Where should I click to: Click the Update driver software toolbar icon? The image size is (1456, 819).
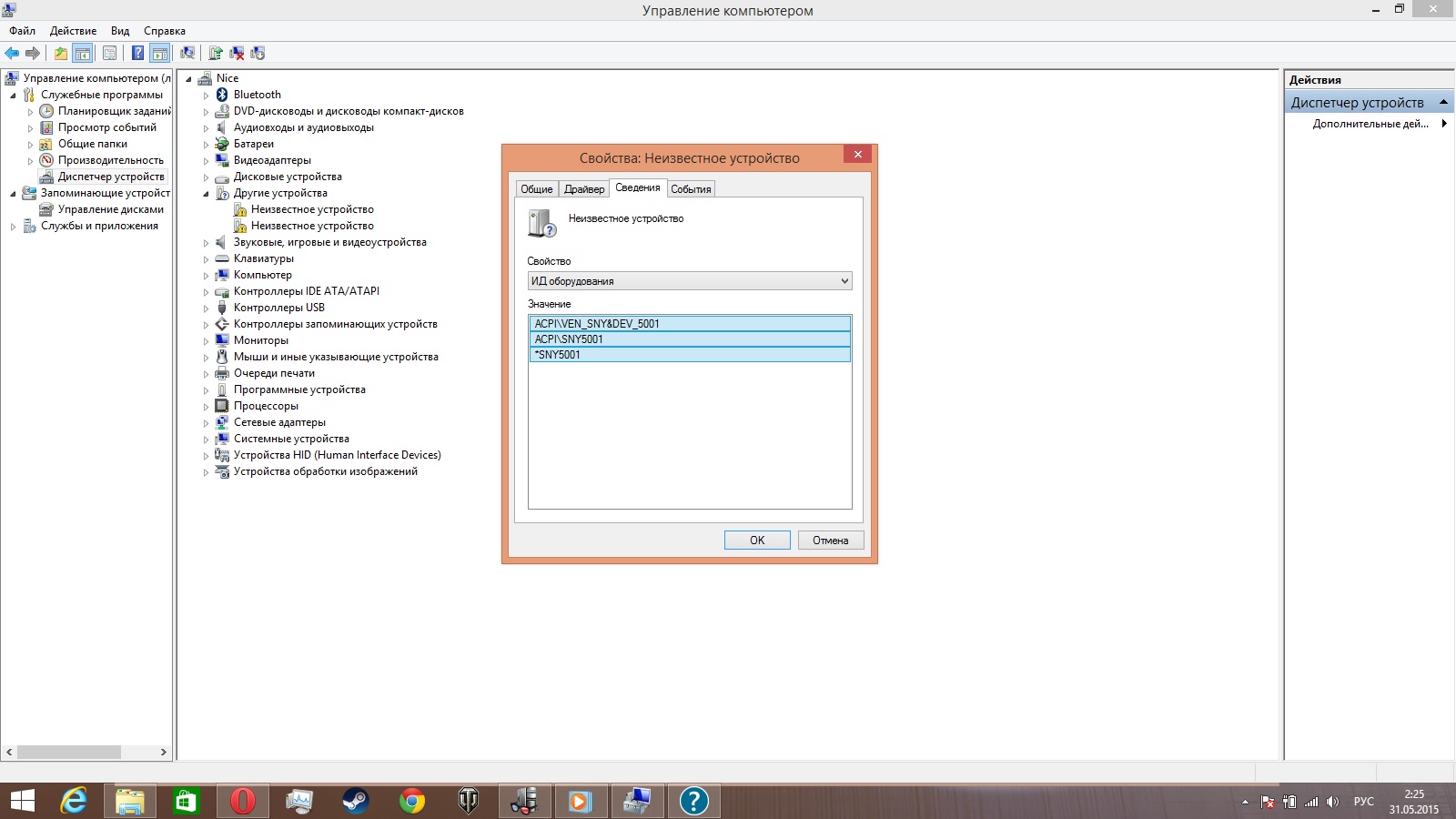tap(216, 53)
